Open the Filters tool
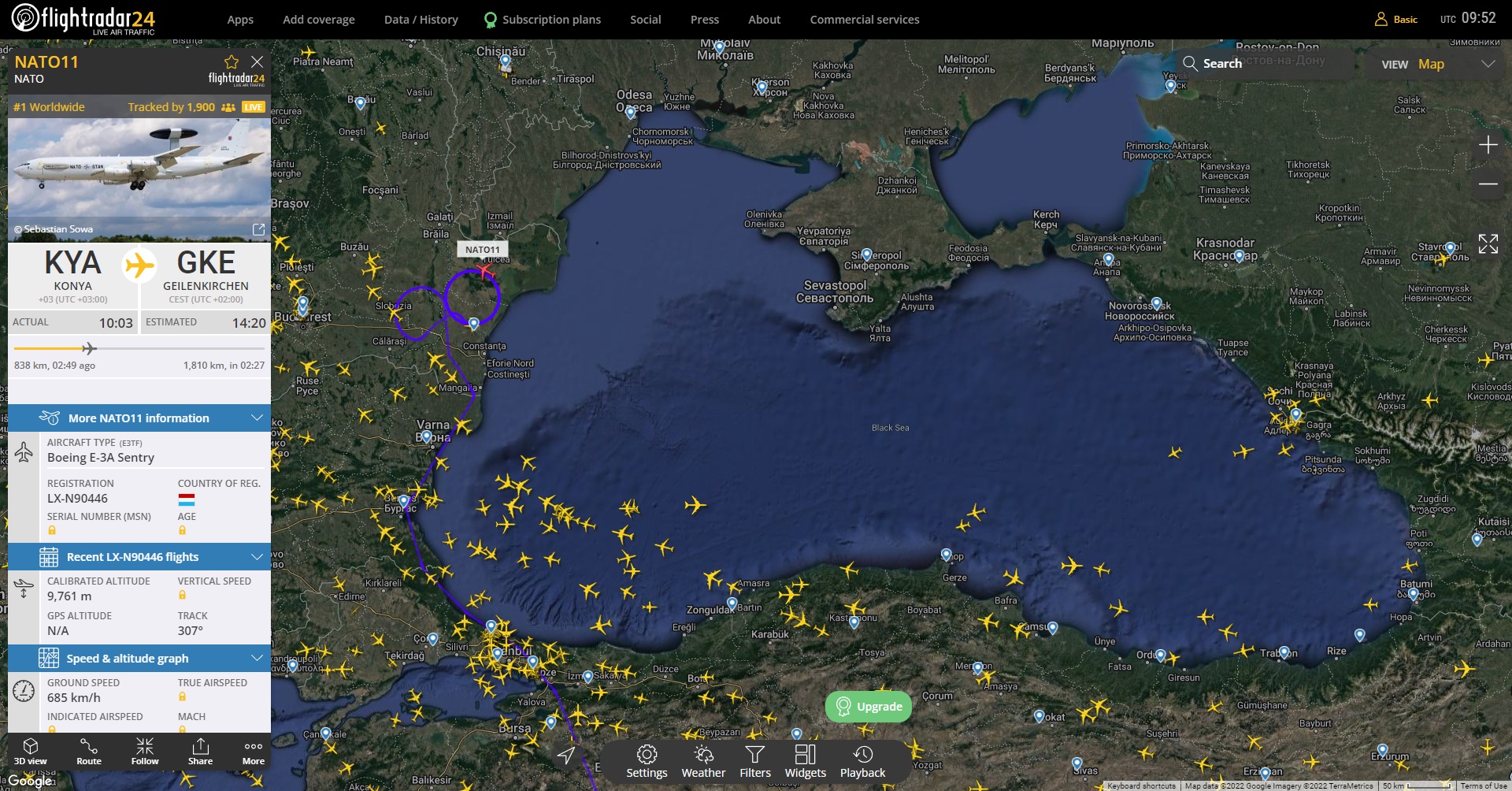Viewport: 1512px width, 791px height. point(754,761)
